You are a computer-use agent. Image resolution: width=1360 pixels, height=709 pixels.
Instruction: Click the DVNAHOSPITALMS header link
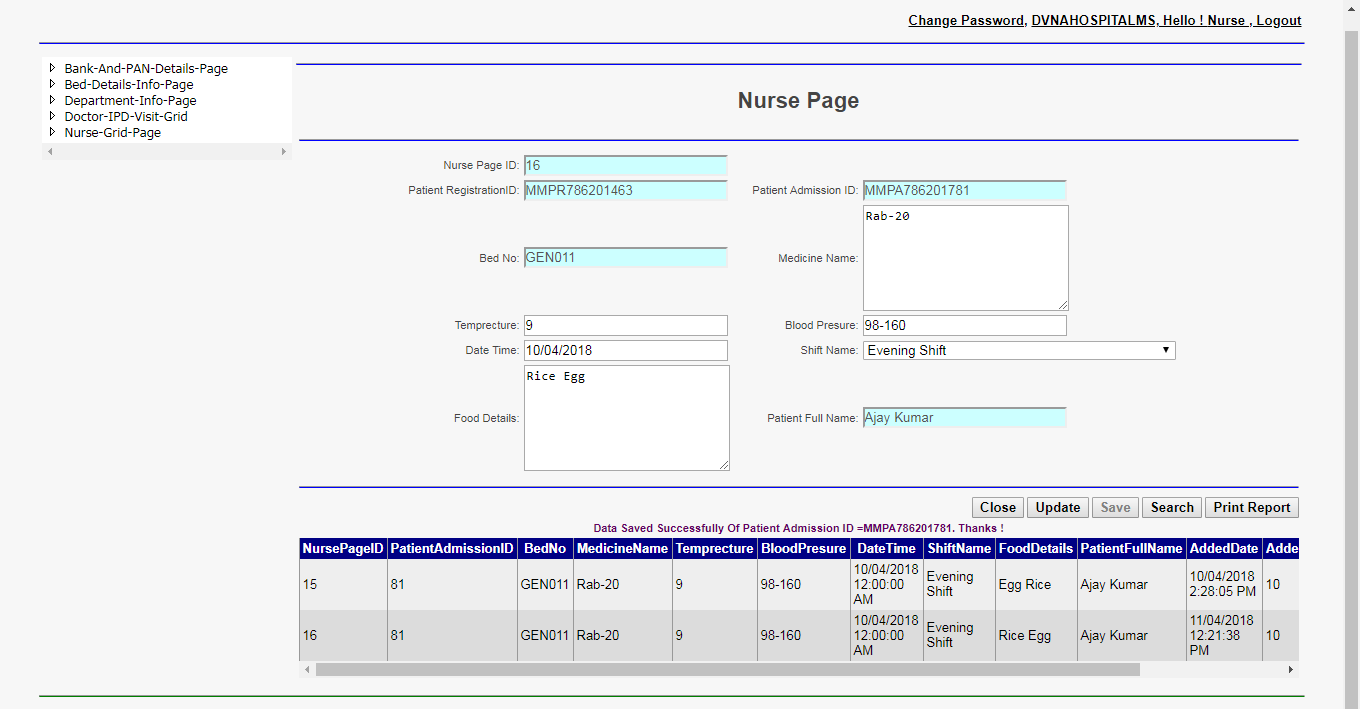(x=1094, y=20)
